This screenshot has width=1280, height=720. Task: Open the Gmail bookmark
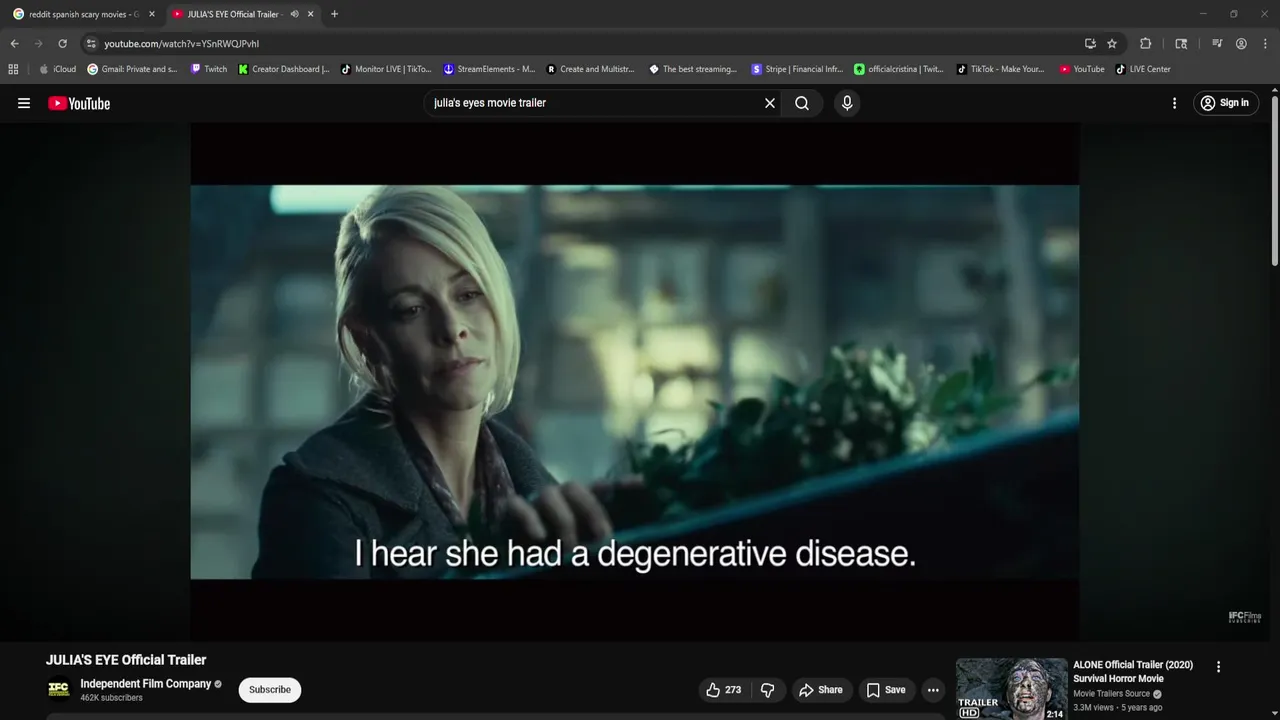[x=133, y=69]
